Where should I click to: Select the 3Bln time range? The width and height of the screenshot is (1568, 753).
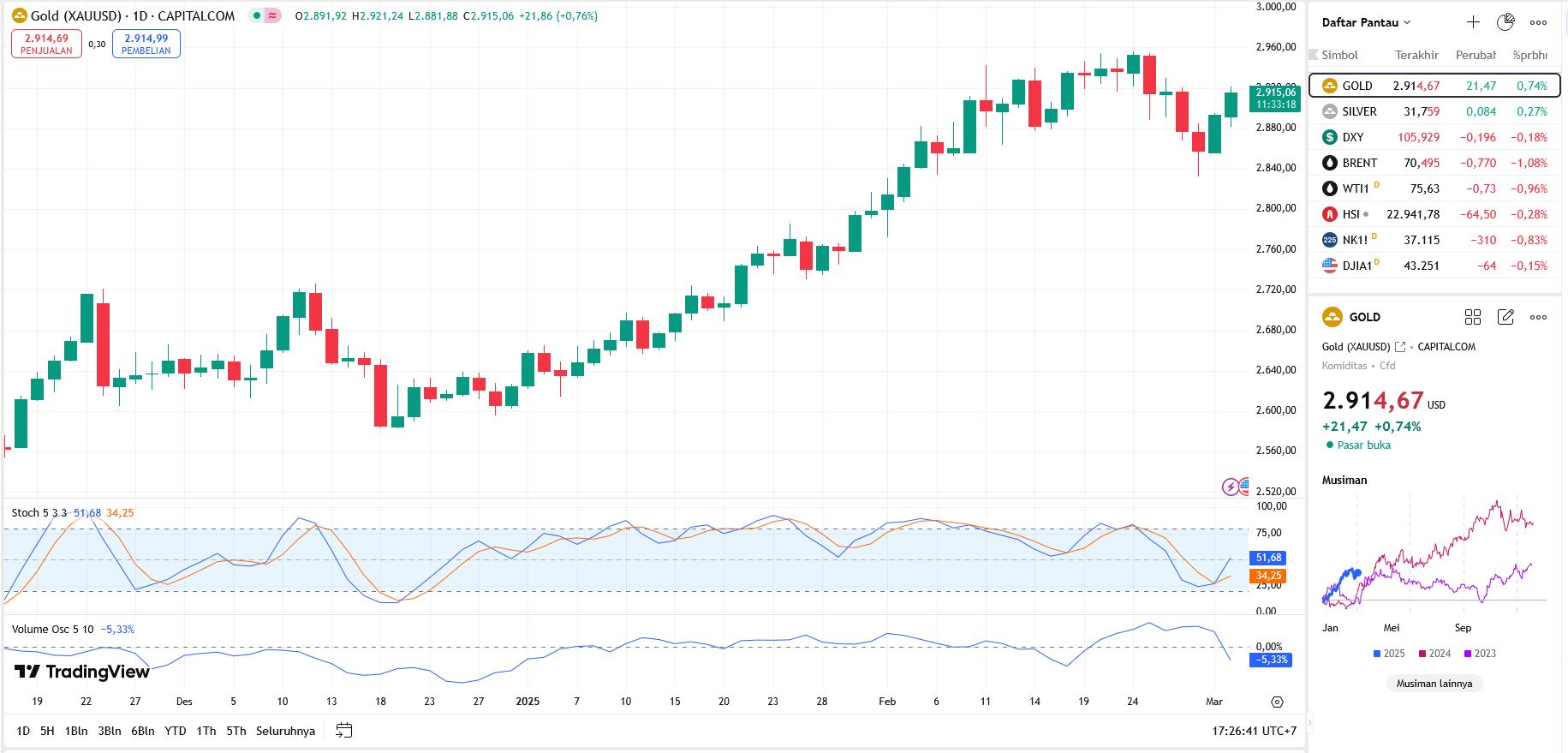(110, 731)
